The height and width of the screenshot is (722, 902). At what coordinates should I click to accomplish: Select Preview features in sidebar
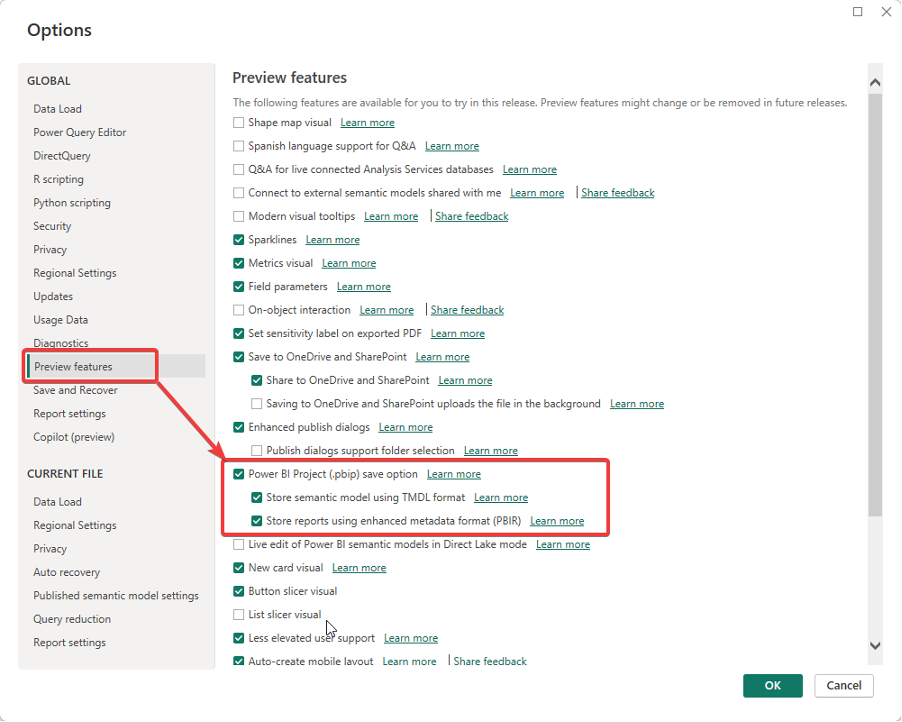(x=73, y=366)
